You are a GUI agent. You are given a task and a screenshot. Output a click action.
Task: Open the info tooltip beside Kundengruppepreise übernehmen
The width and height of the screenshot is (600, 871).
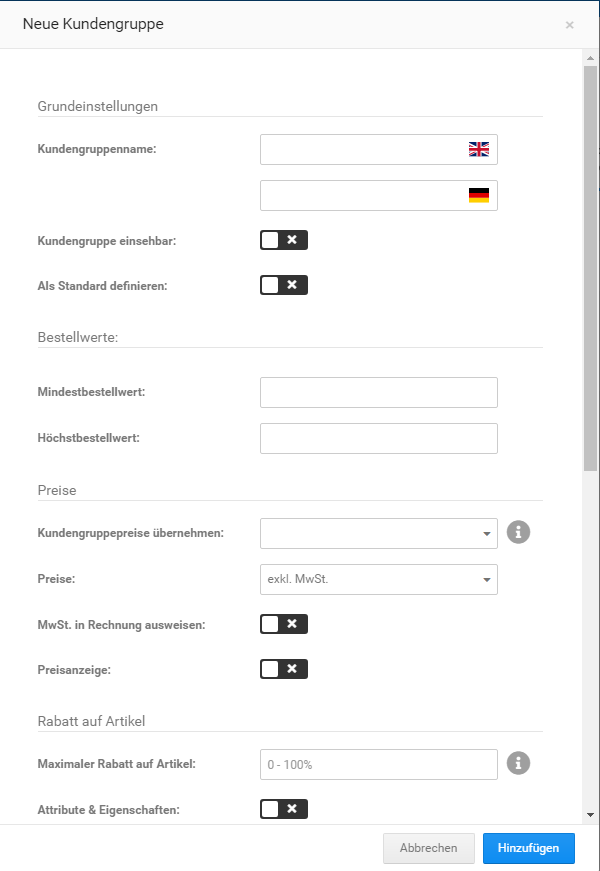tap(518, 532)
